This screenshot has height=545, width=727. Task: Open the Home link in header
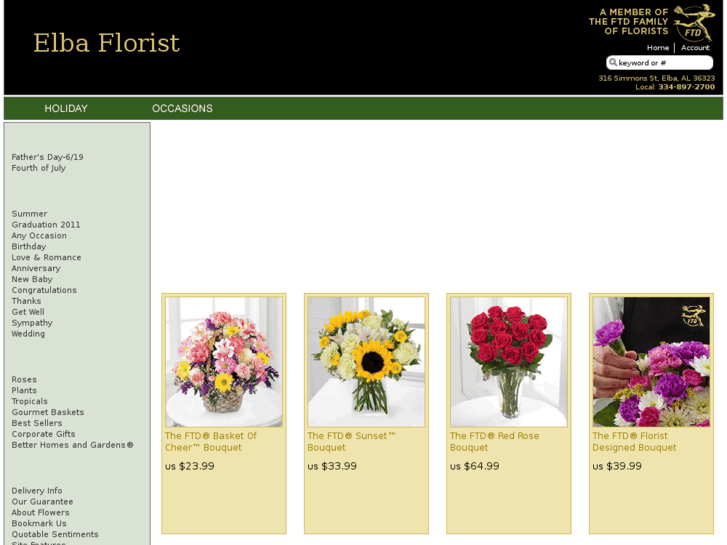(x=657, y=48)
